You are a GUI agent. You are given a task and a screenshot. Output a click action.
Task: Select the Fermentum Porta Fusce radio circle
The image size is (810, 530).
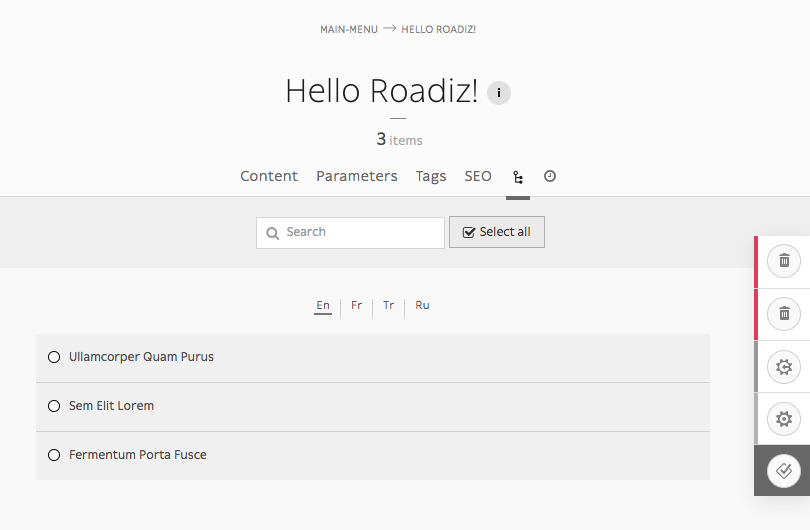[54, 455]
